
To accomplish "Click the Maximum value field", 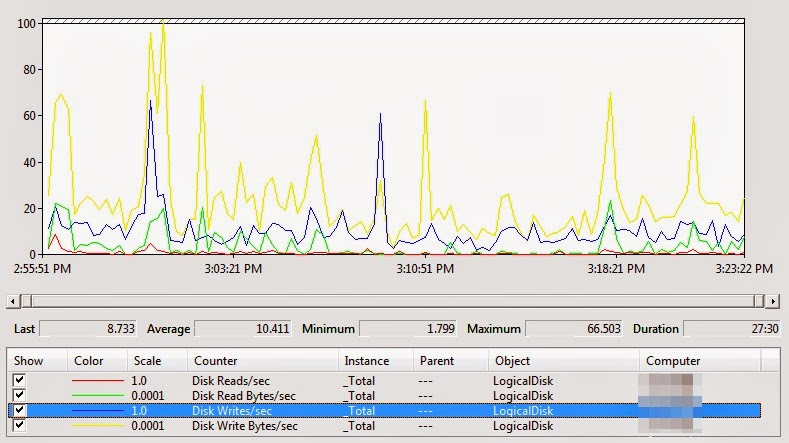I will coord(574,329).
